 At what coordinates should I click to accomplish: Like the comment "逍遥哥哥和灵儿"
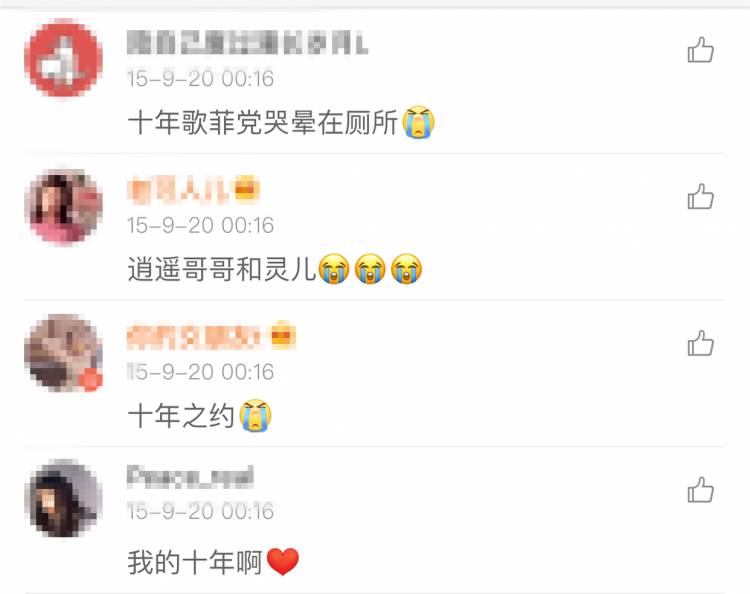click(x=700, y=197)
